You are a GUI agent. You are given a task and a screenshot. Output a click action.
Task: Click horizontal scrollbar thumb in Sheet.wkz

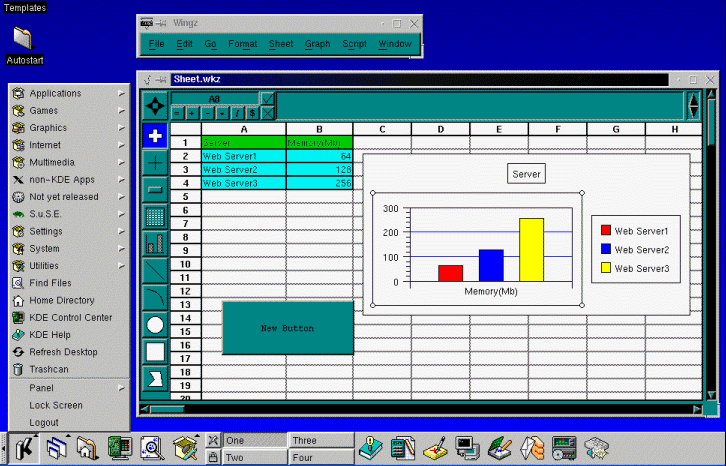pos(167,409)
